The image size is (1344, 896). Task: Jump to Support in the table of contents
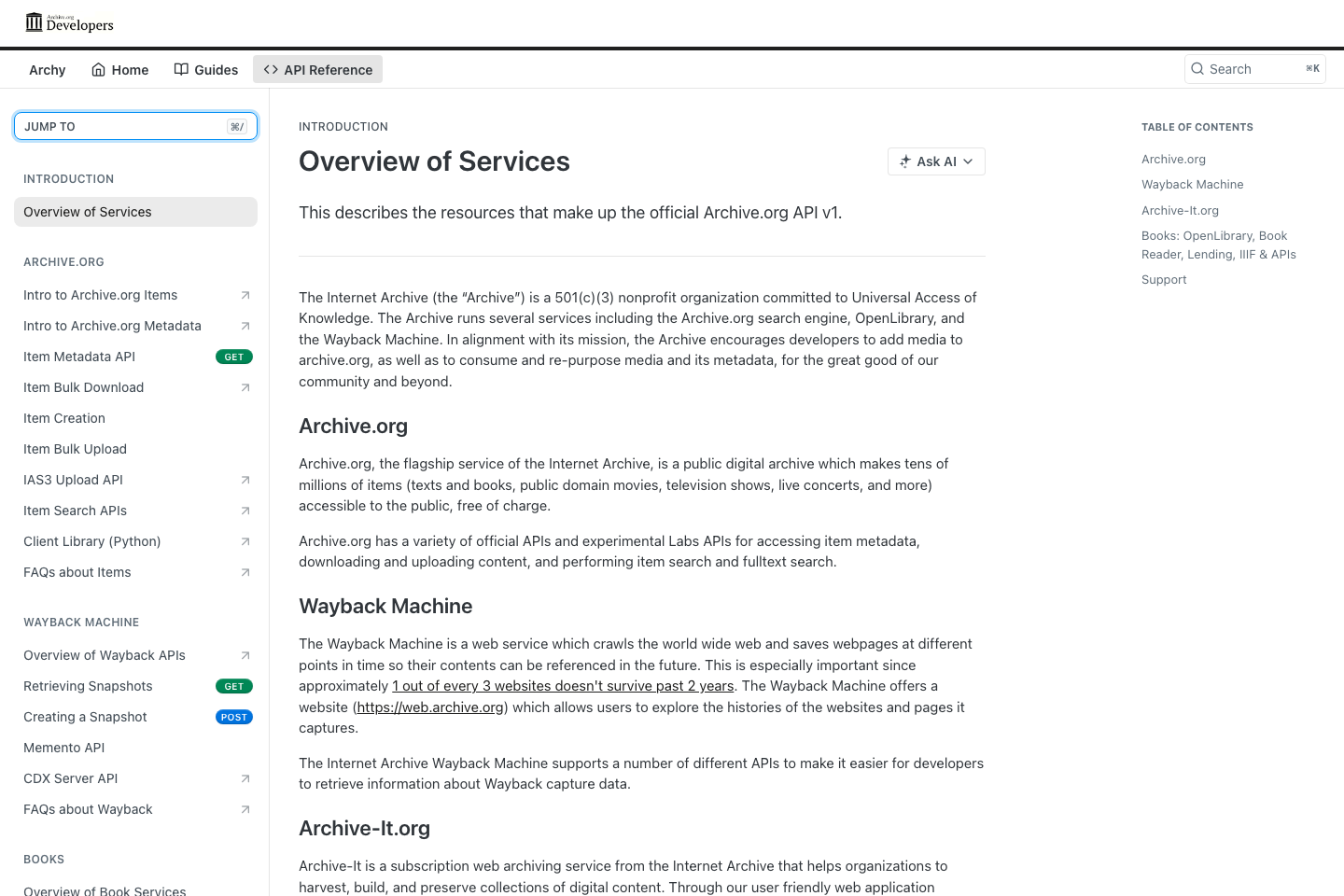click(x=1164, y=279)
